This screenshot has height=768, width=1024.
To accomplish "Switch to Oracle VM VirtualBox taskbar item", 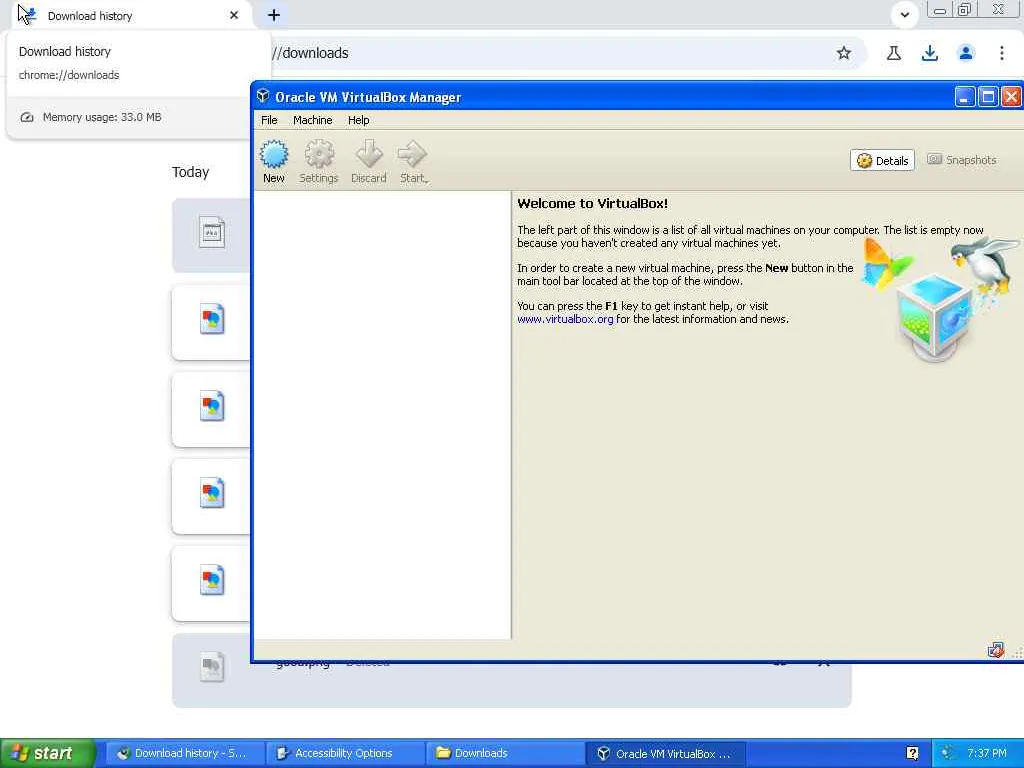I will pyautogui.click(x=665, y=753).
